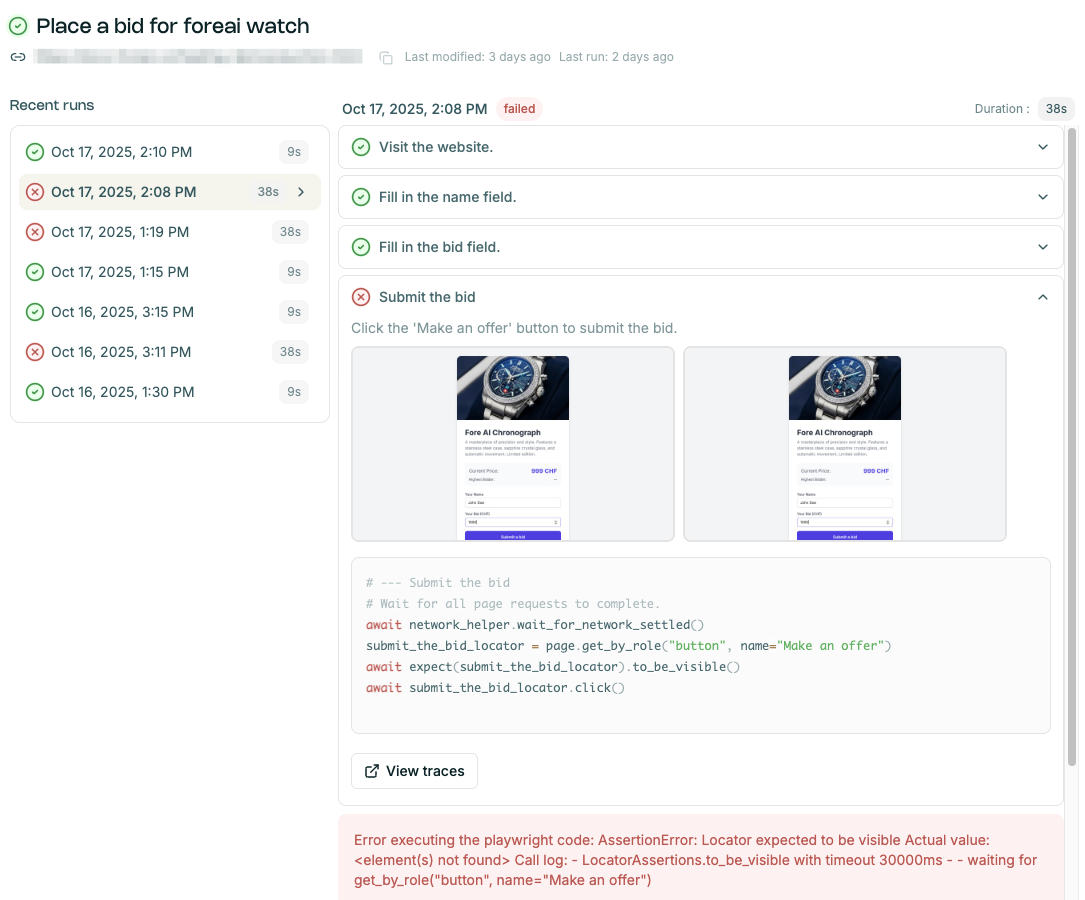Click the red status icon of Oct 17, 1:19 PM run

coord(35,232)
